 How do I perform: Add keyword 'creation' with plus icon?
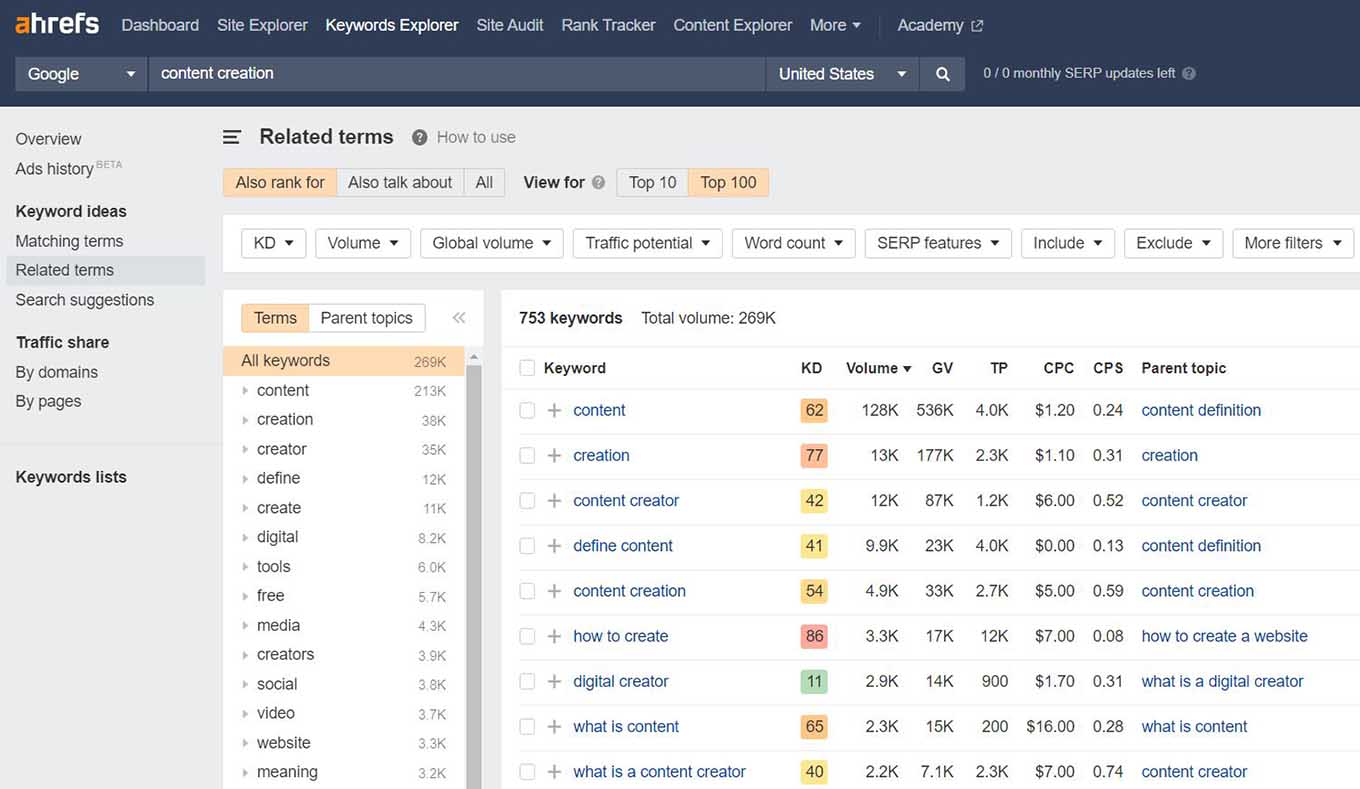click(x=554, y=455)
